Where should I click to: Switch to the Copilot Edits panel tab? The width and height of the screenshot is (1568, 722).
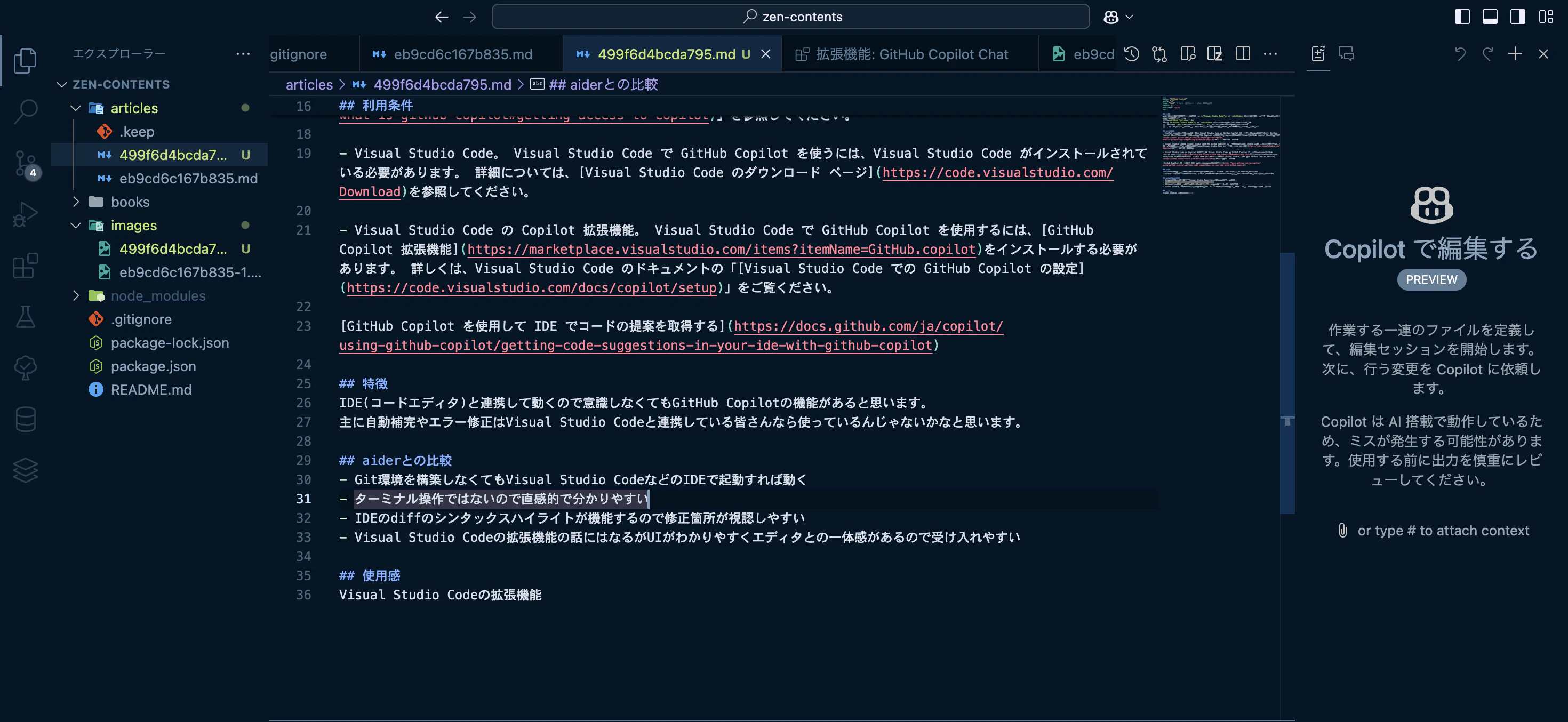click(1318, 54)
